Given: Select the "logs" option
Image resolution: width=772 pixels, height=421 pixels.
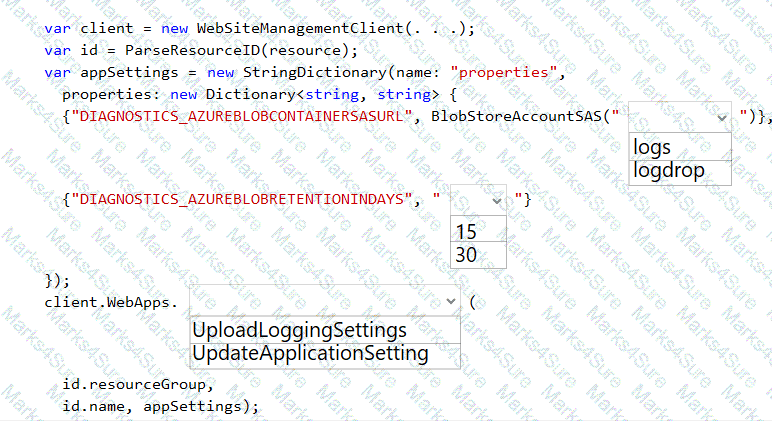Looking at the screenshot, I should click(682, 147).
